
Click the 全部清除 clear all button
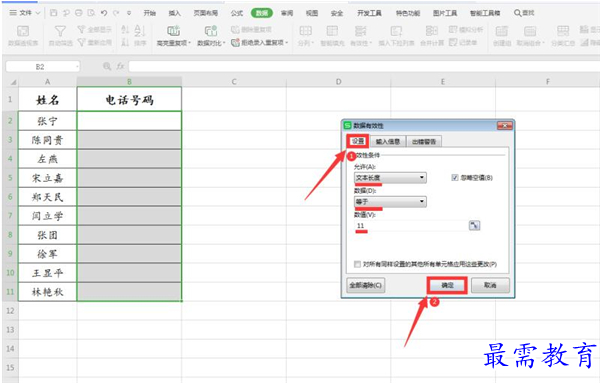(x=365, y=285)
